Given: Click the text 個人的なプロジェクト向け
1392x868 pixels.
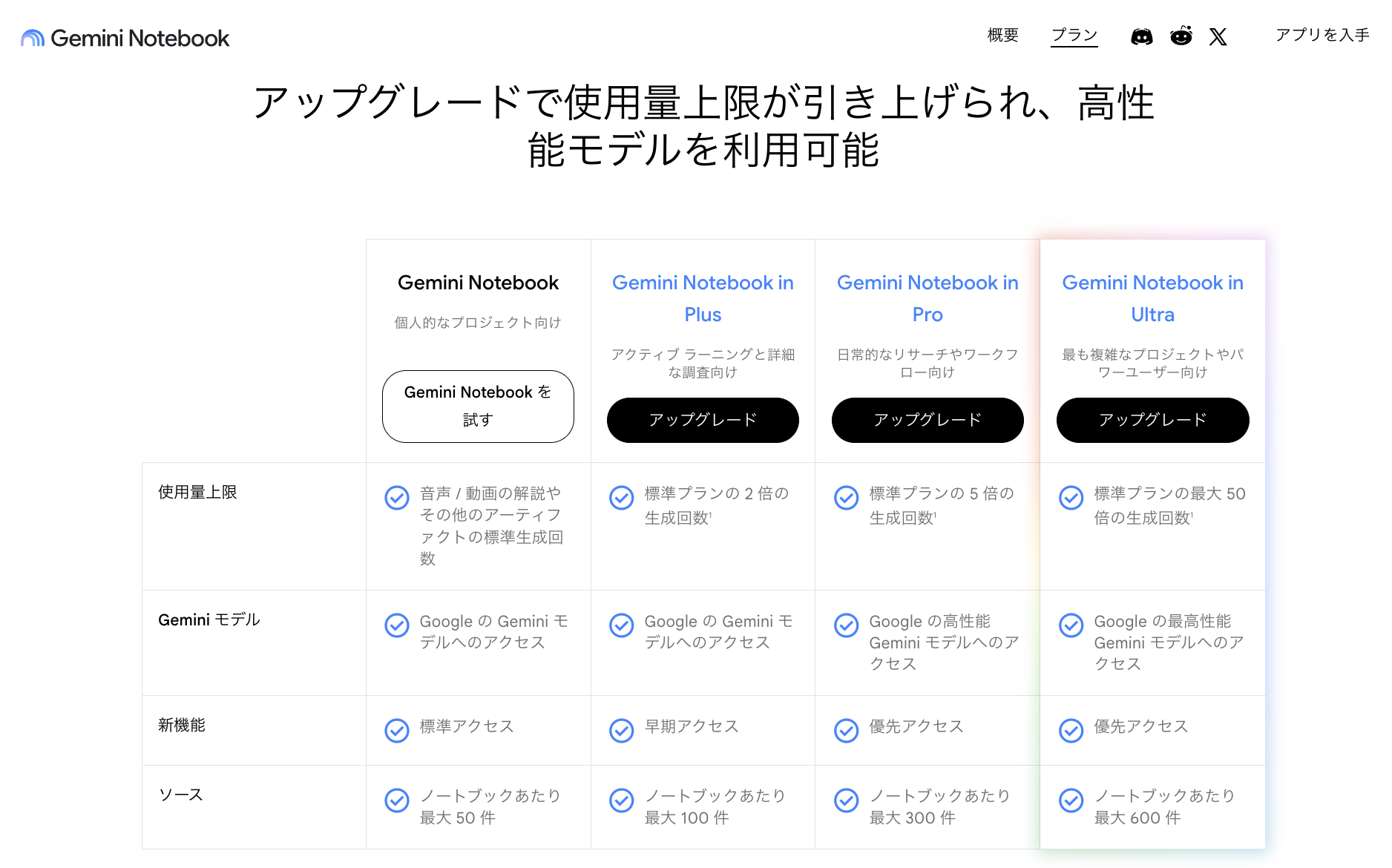Looking at the screenshot, I should point(478,323).
